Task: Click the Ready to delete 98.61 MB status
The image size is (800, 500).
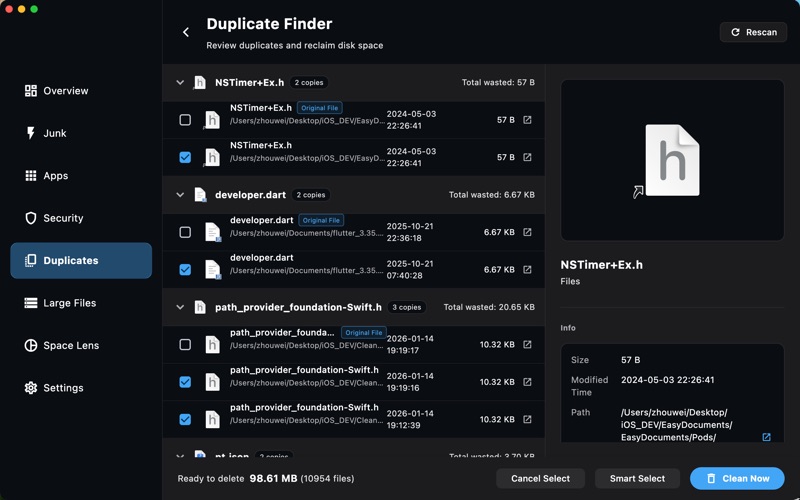Action: click(x=266, y=479)
